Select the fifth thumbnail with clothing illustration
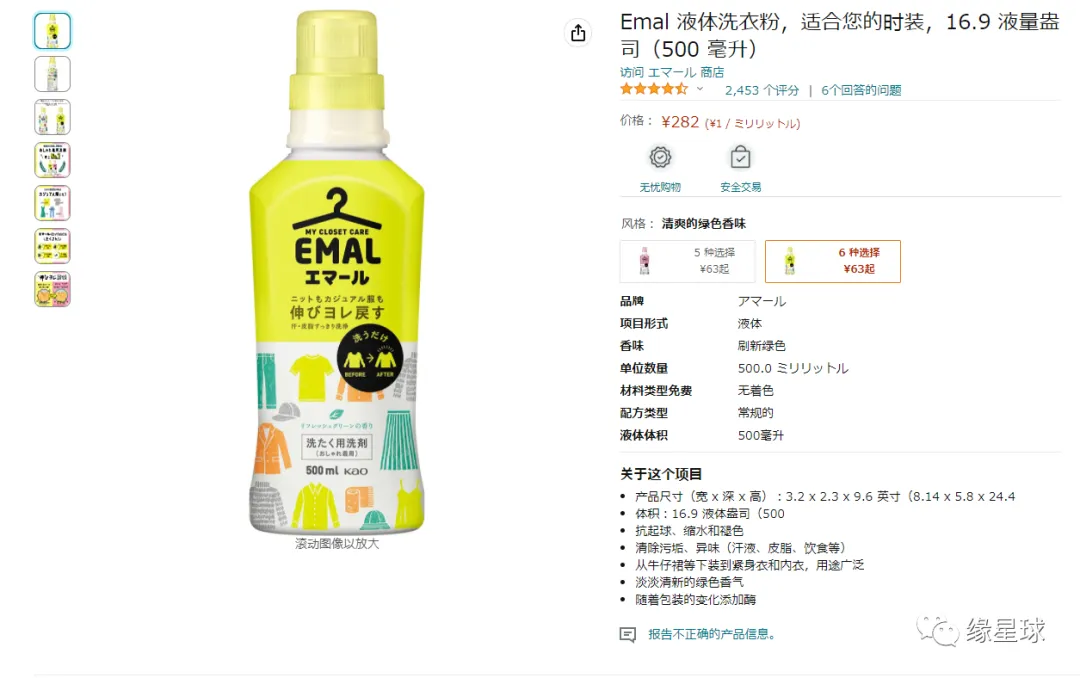The height and width of the screenshot is (678, 1080). (x=52, y=203)
